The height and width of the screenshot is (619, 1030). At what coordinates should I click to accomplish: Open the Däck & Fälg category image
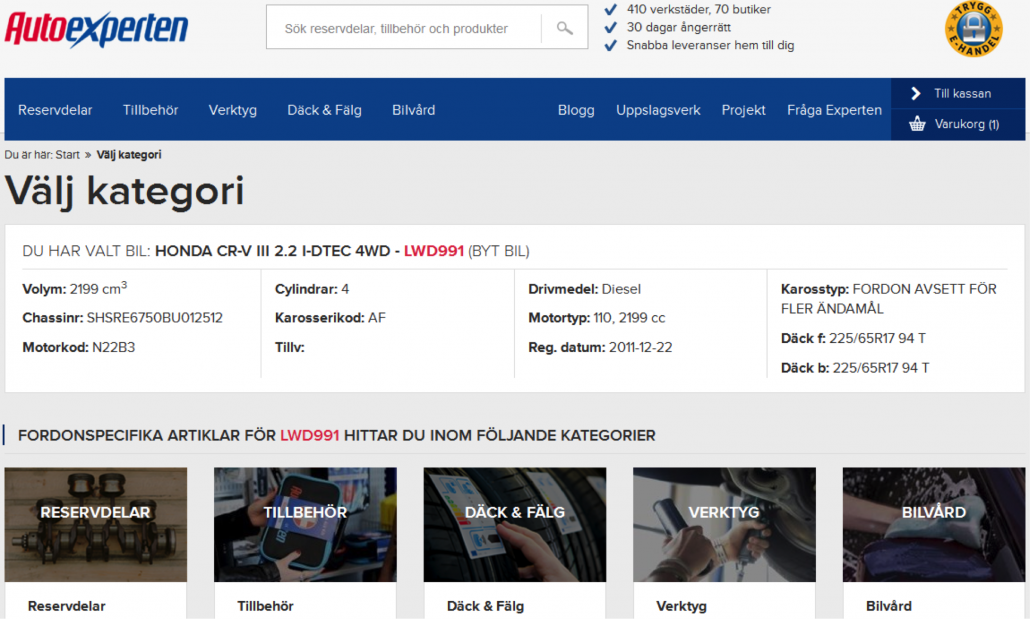point(515,524)
